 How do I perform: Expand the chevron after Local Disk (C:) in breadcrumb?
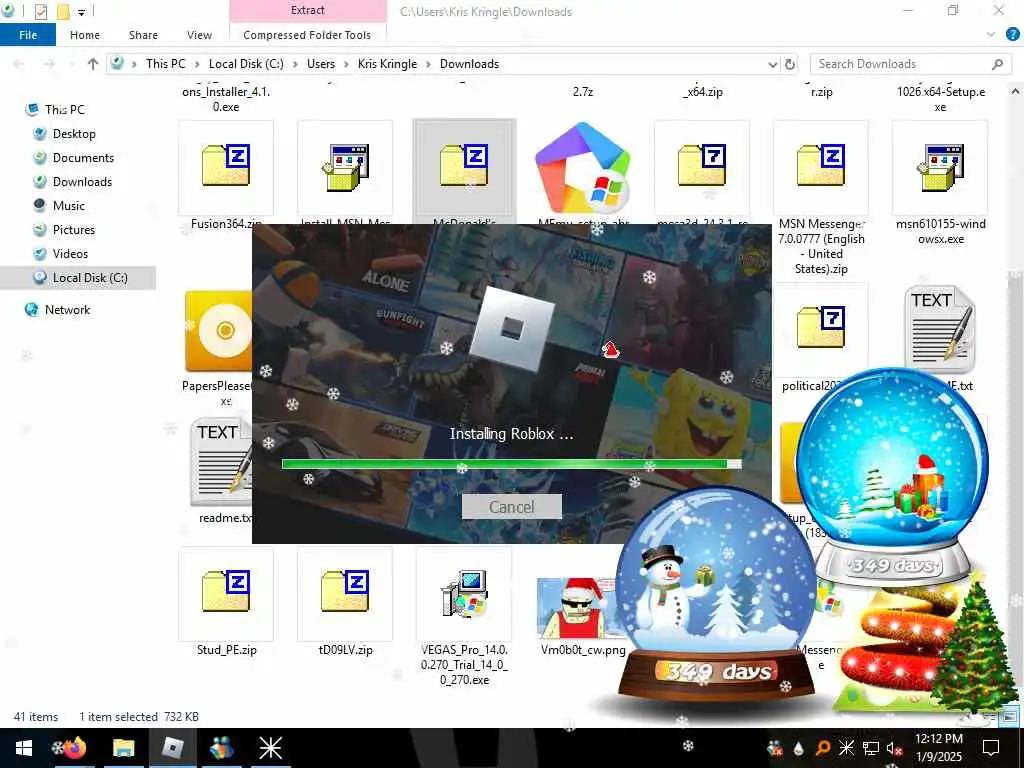[x=295, y=64]
